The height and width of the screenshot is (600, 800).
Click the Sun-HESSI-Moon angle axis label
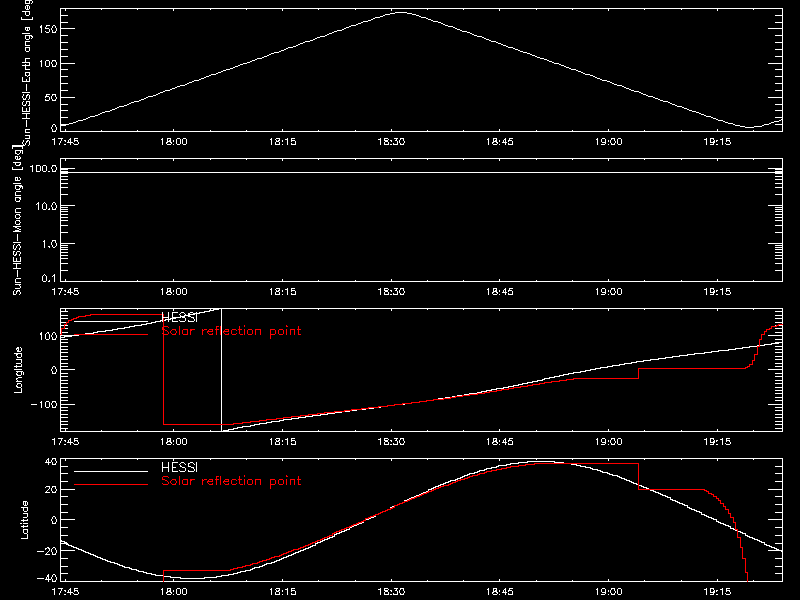(17, 220)
